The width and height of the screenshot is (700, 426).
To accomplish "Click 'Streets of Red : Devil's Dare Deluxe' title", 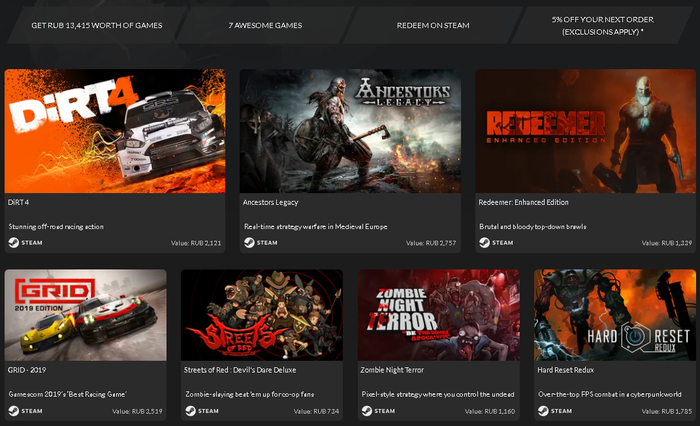I will pos(240,370).
